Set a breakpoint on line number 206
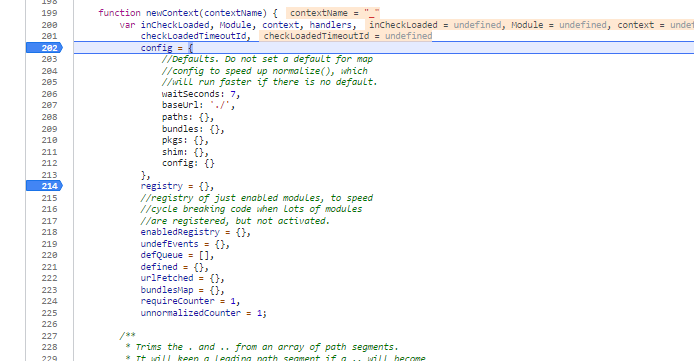694x361 pixels. tap(50, 94)
